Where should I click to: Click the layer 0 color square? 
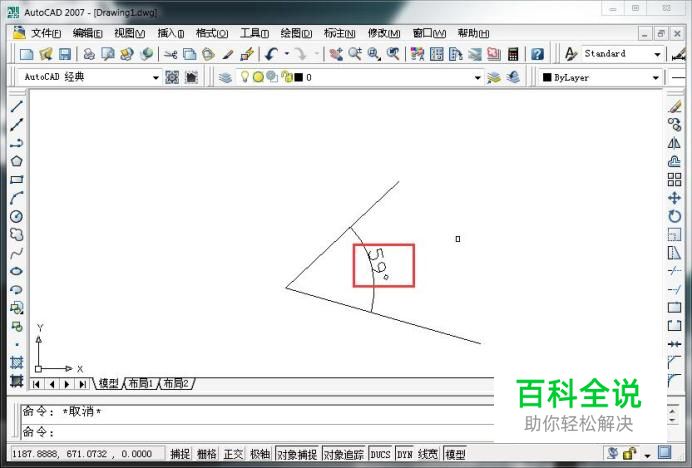tap(299, 77)
